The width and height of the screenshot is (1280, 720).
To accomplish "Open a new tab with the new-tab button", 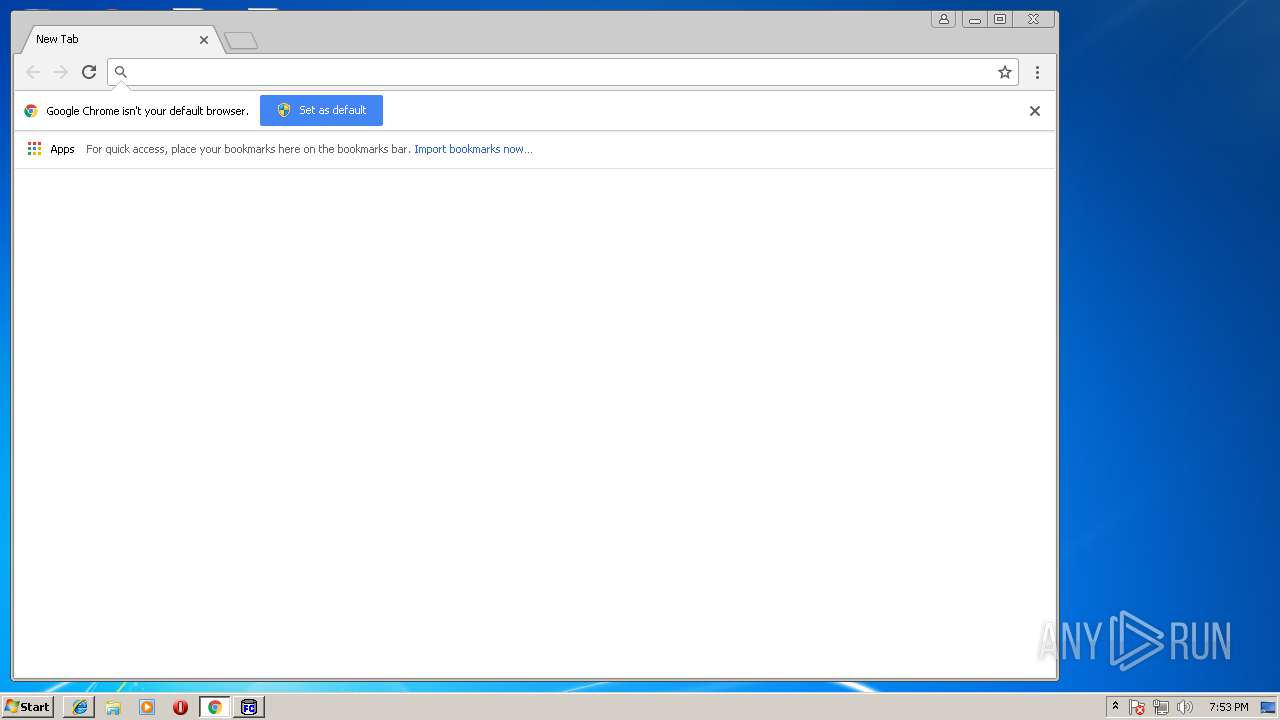I will 241,41.
